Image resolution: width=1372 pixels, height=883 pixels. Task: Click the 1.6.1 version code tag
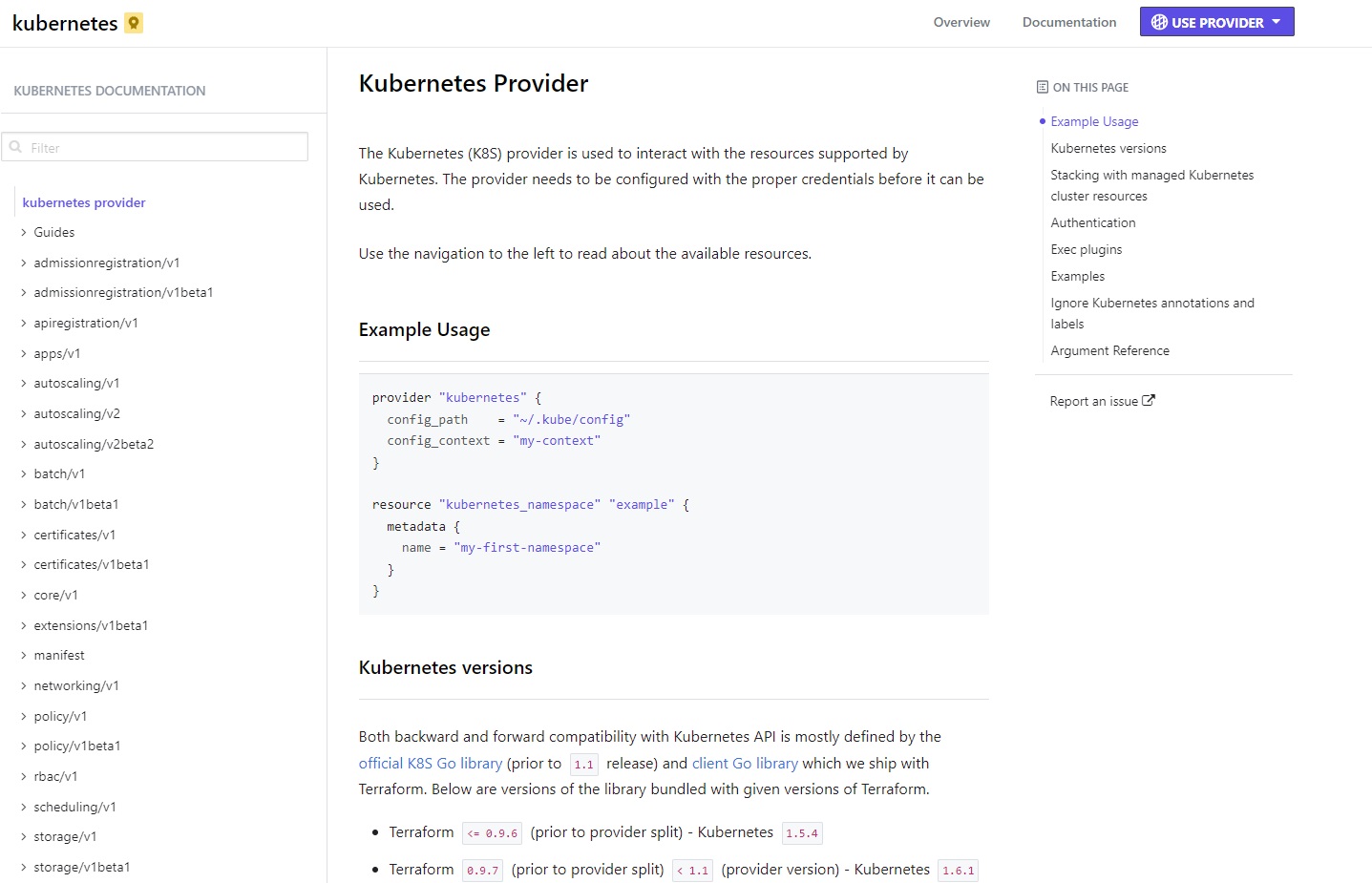[x=958, y=871]
